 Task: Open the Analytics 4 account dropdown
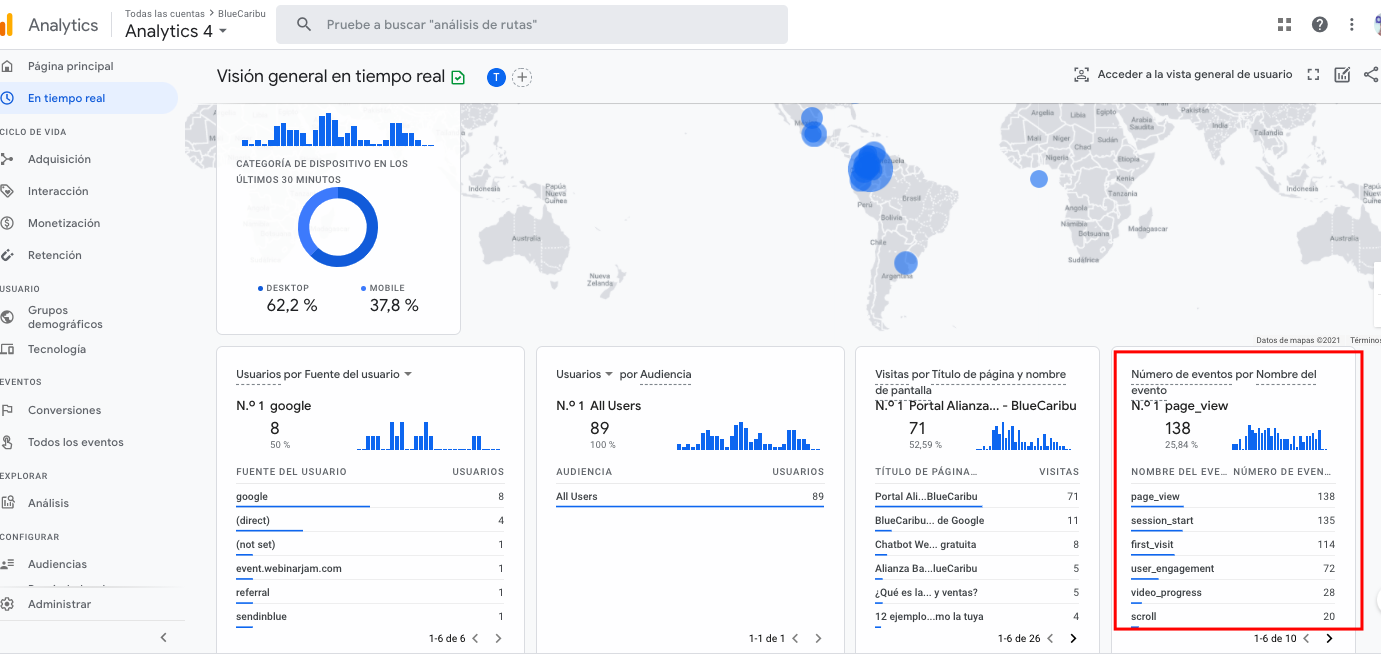[x=175, y=31]
